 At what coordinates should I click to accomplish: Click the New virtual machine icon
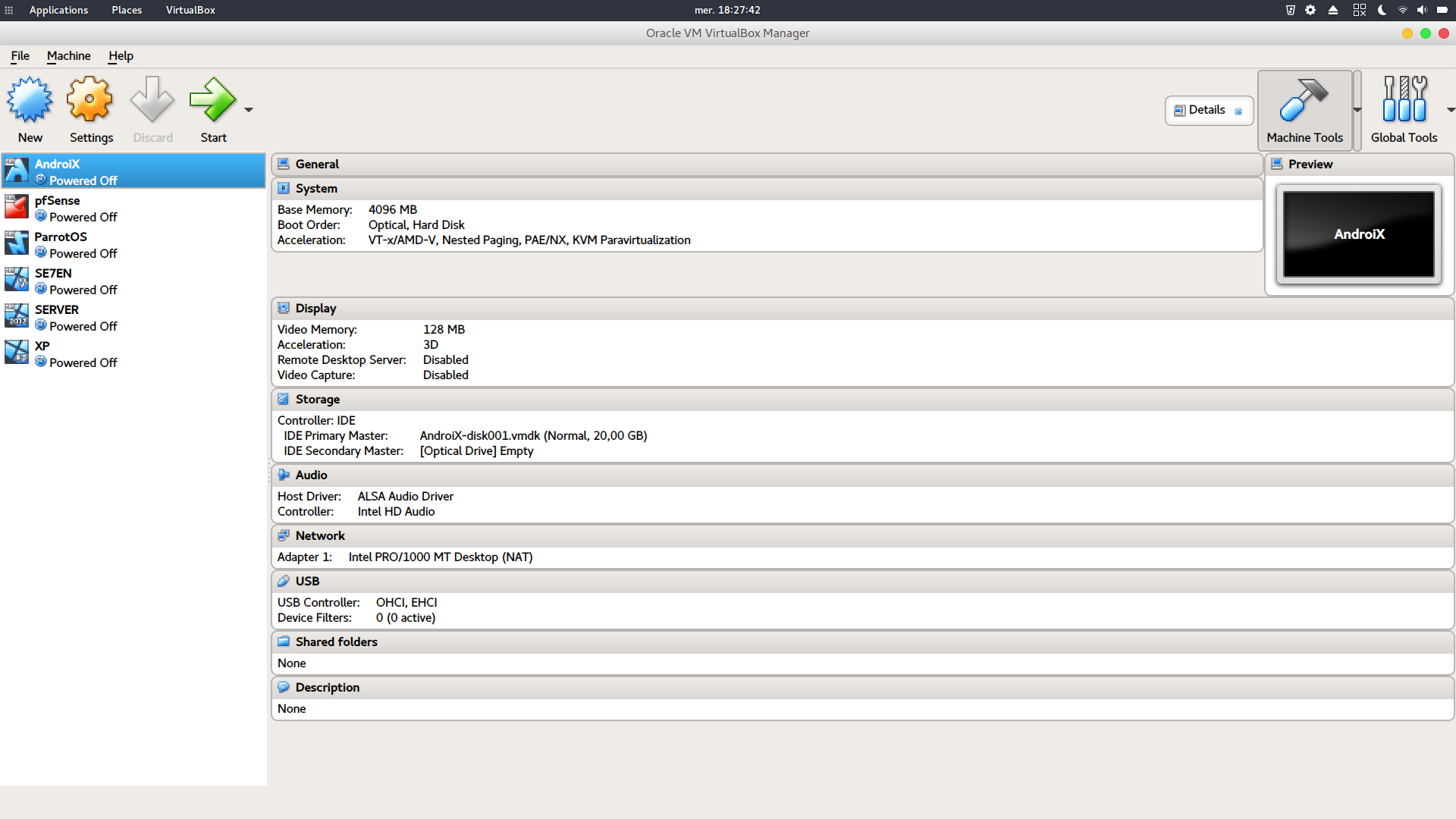(x=30, y=100)
